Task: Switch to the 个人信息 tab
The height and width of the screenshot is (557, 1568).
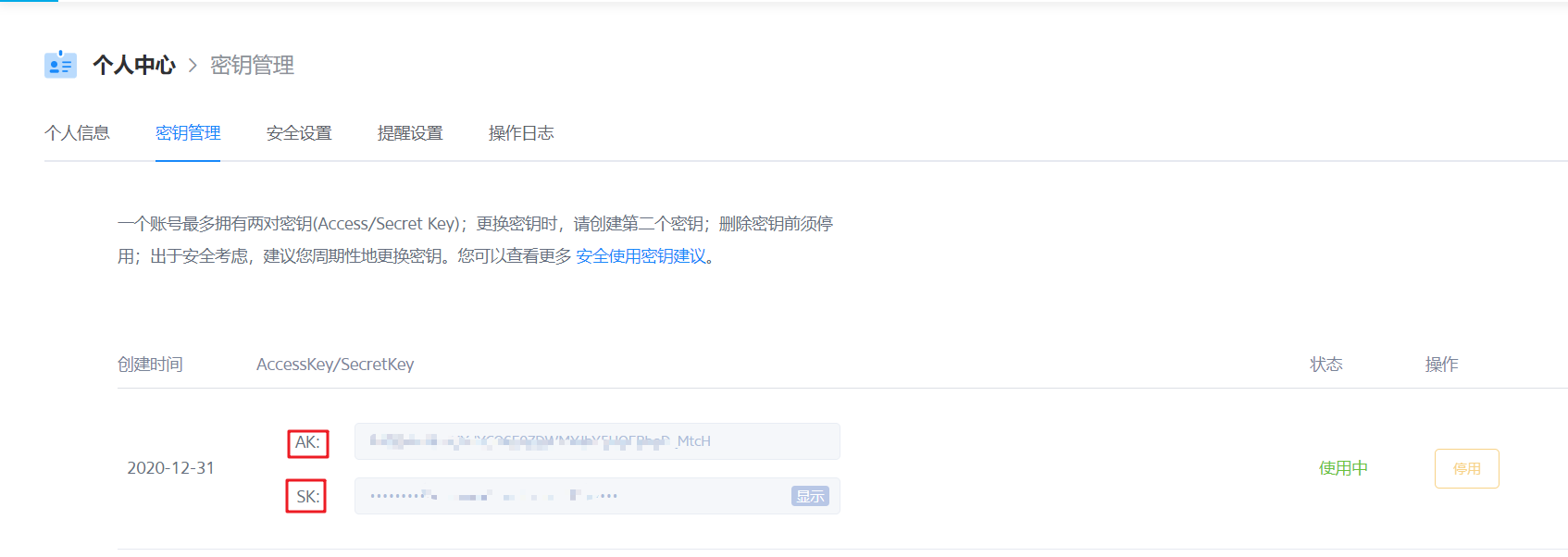Action: click(x=77, y=133)
